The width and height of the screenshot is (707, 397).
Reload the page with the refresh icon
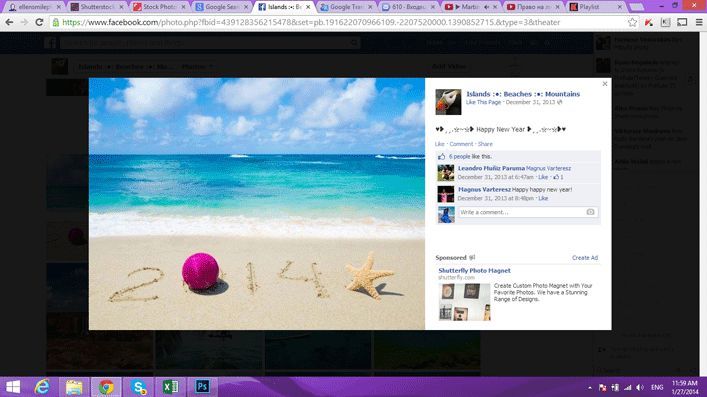point(39,22)
